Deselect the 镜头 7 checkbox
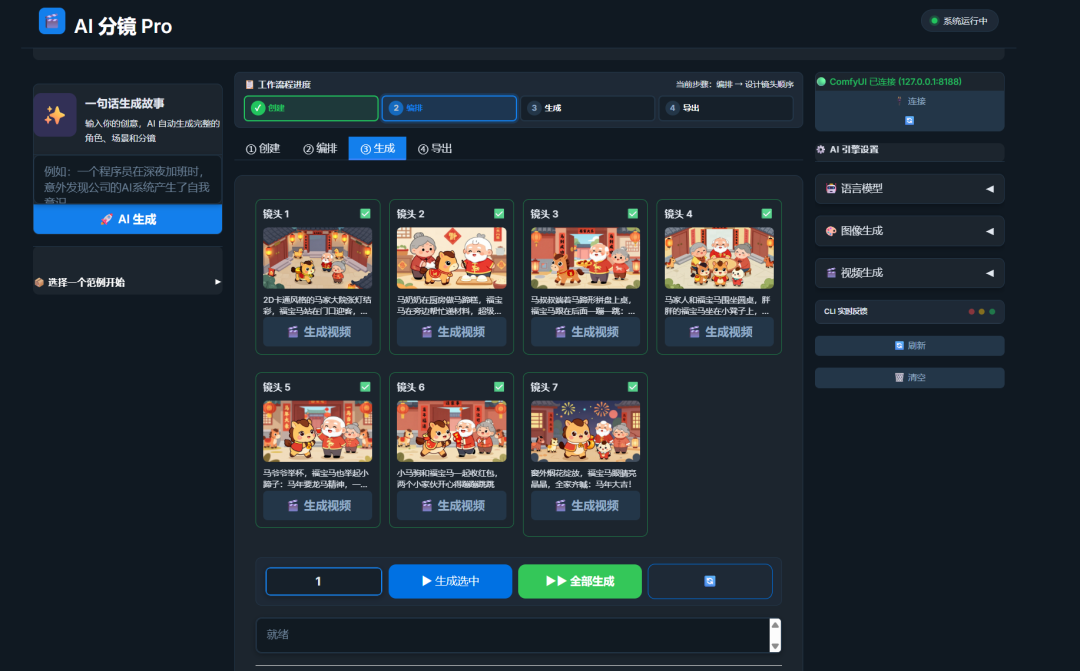 (632, 386)
